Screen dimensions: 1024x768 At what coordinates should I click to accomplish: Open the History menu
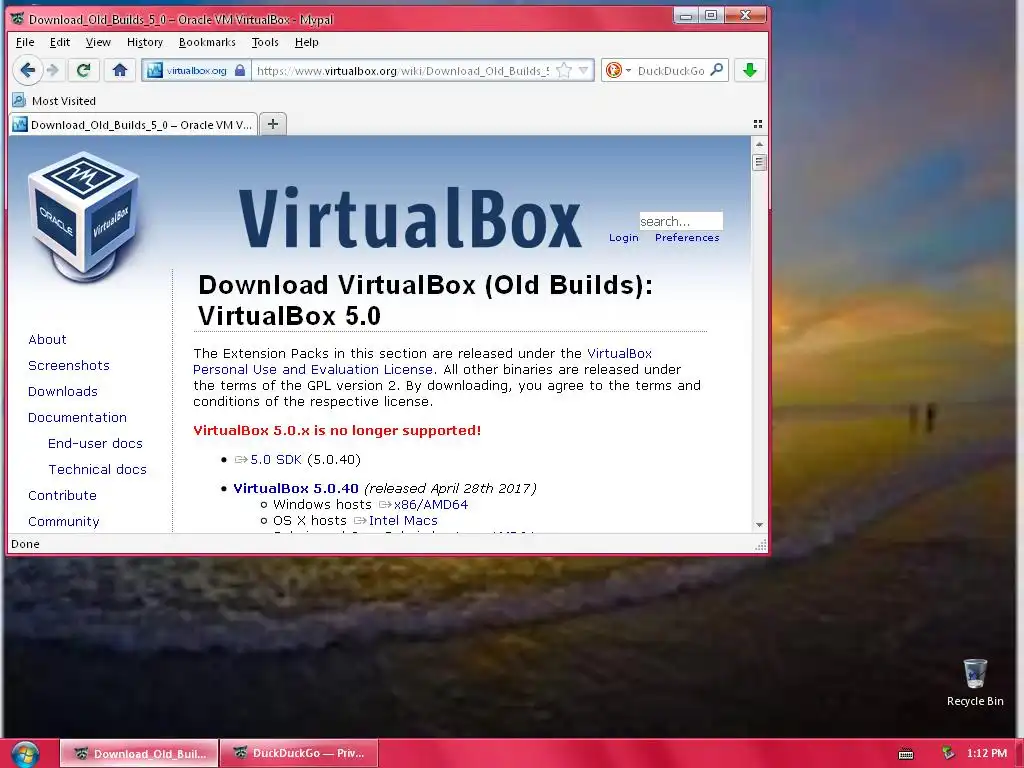(x=145, y=42)
